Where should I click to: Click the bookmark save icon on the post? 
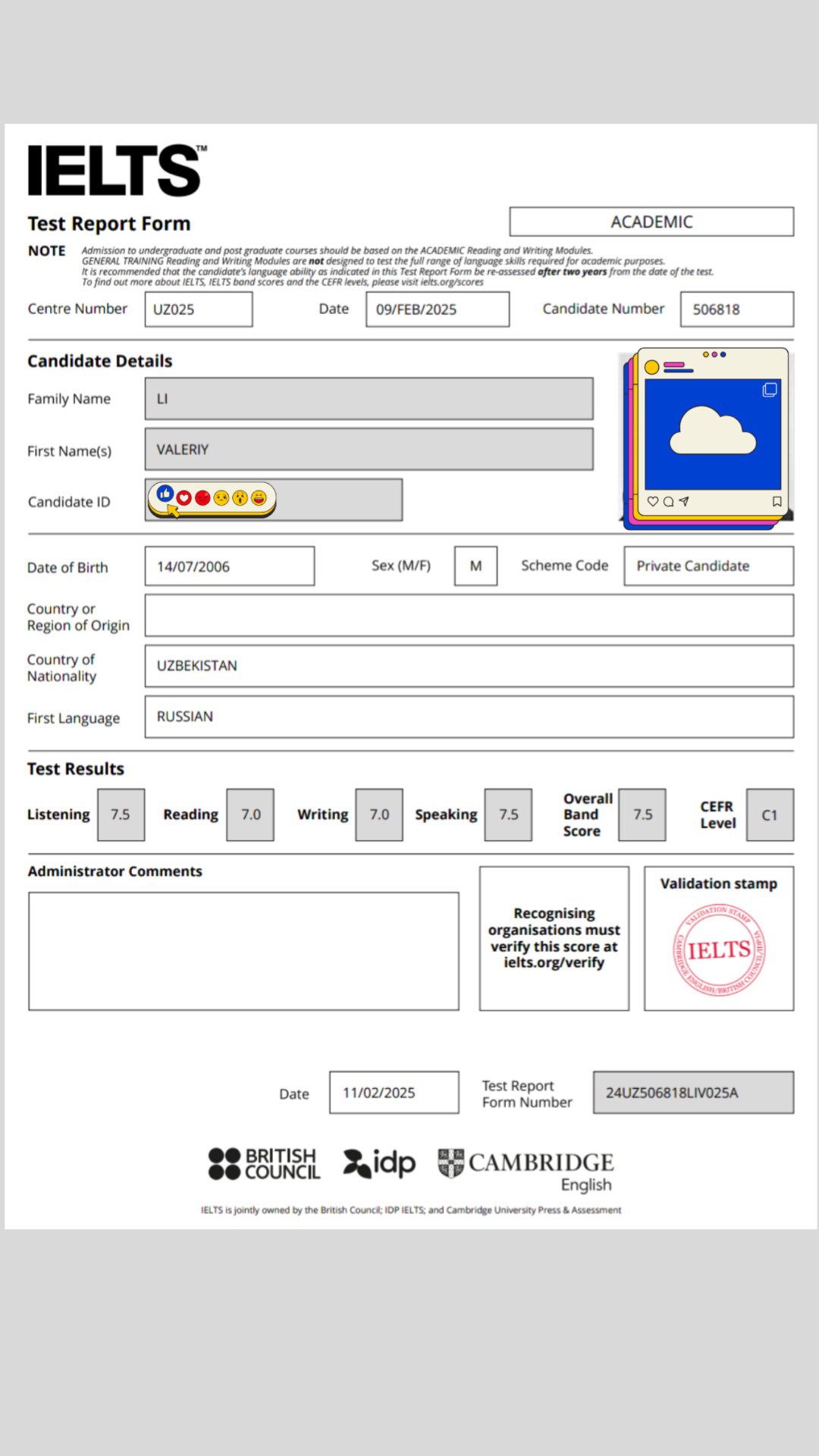point(777,501)
